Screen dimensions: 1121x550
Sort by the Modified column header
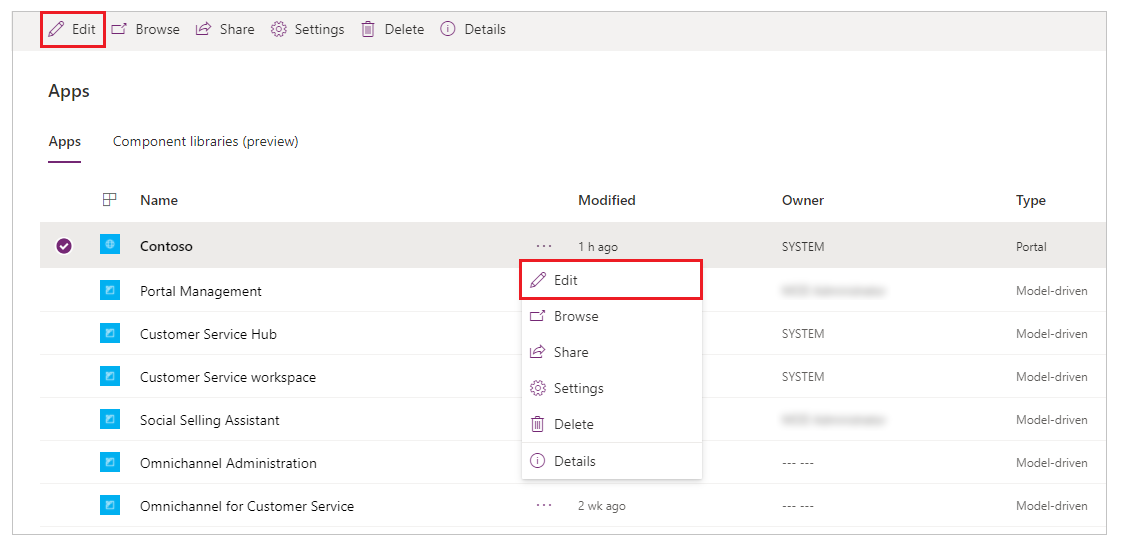606,200
